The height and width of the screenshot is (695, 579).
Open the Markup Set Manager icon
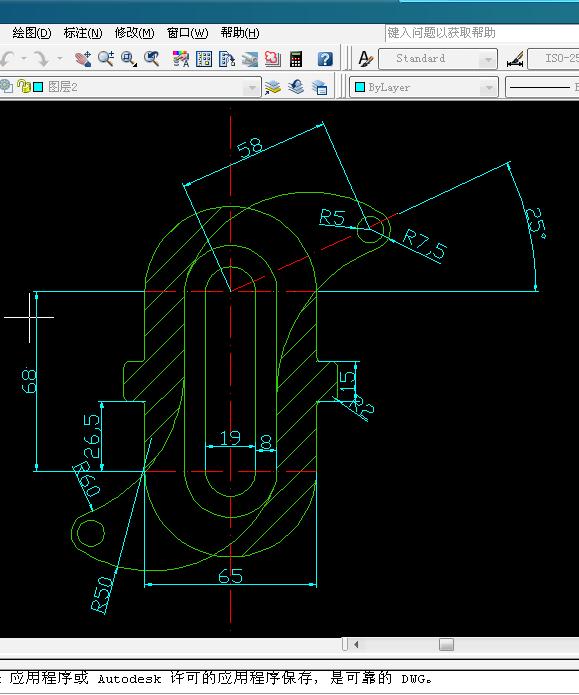click(273, 59)
